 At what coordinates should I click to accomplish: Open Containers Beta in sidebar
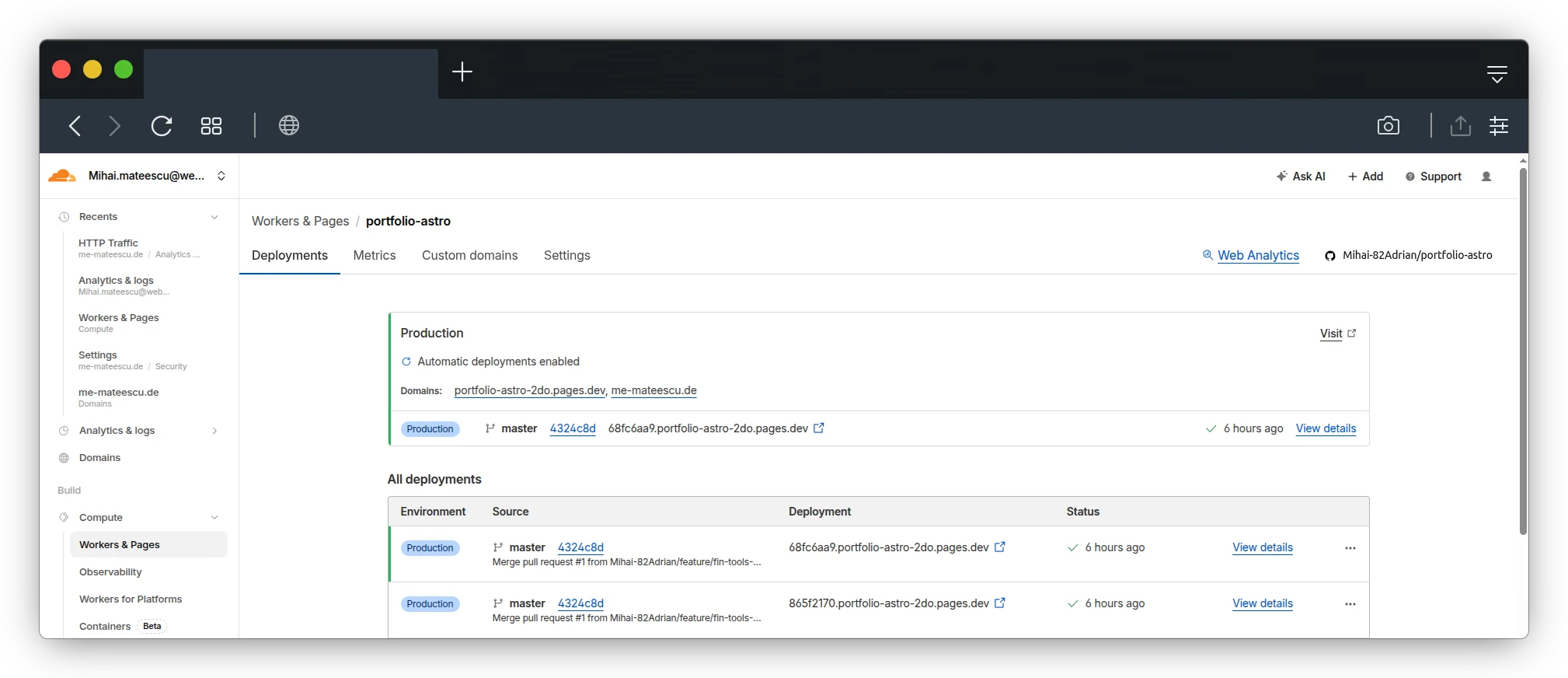coord(122,627)
